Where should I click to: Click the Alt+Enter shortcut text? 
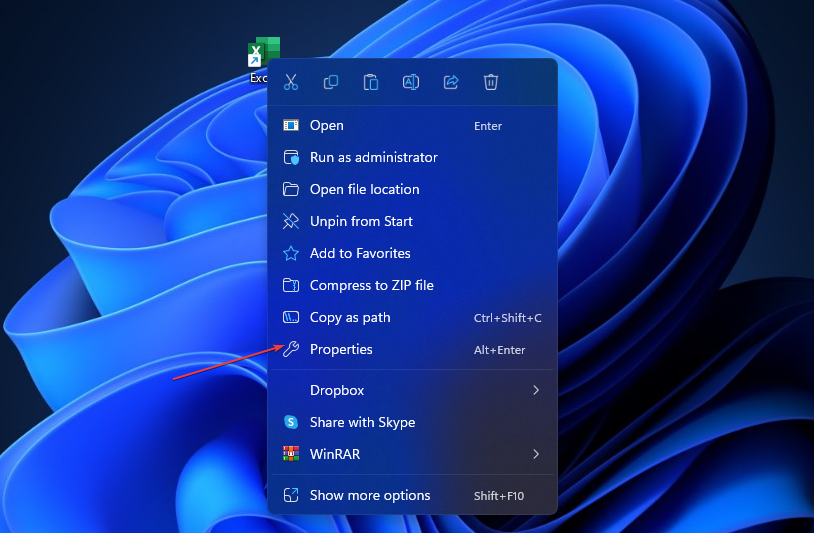(x=499, y=350)
